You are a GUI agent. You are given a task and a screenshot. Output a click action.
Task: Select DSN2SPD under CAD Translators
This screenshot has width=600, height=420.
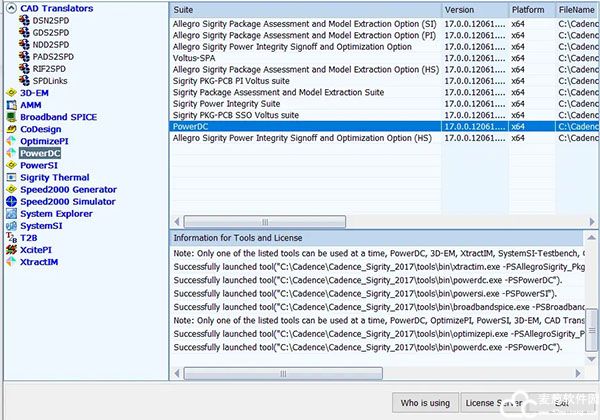50,20
